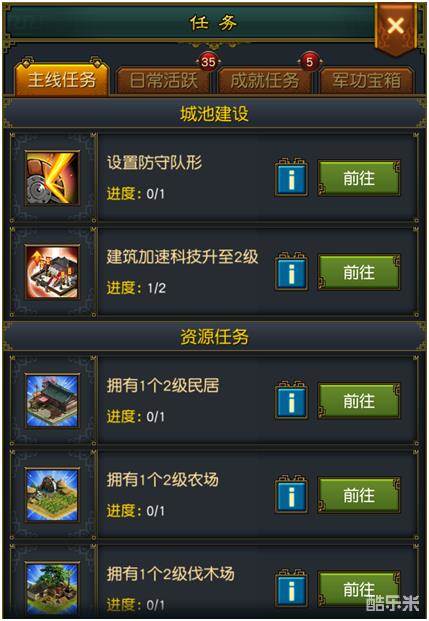Click the 城池建设 section header
The width and height of the screenshot is (429, 621).
(214, 114)
